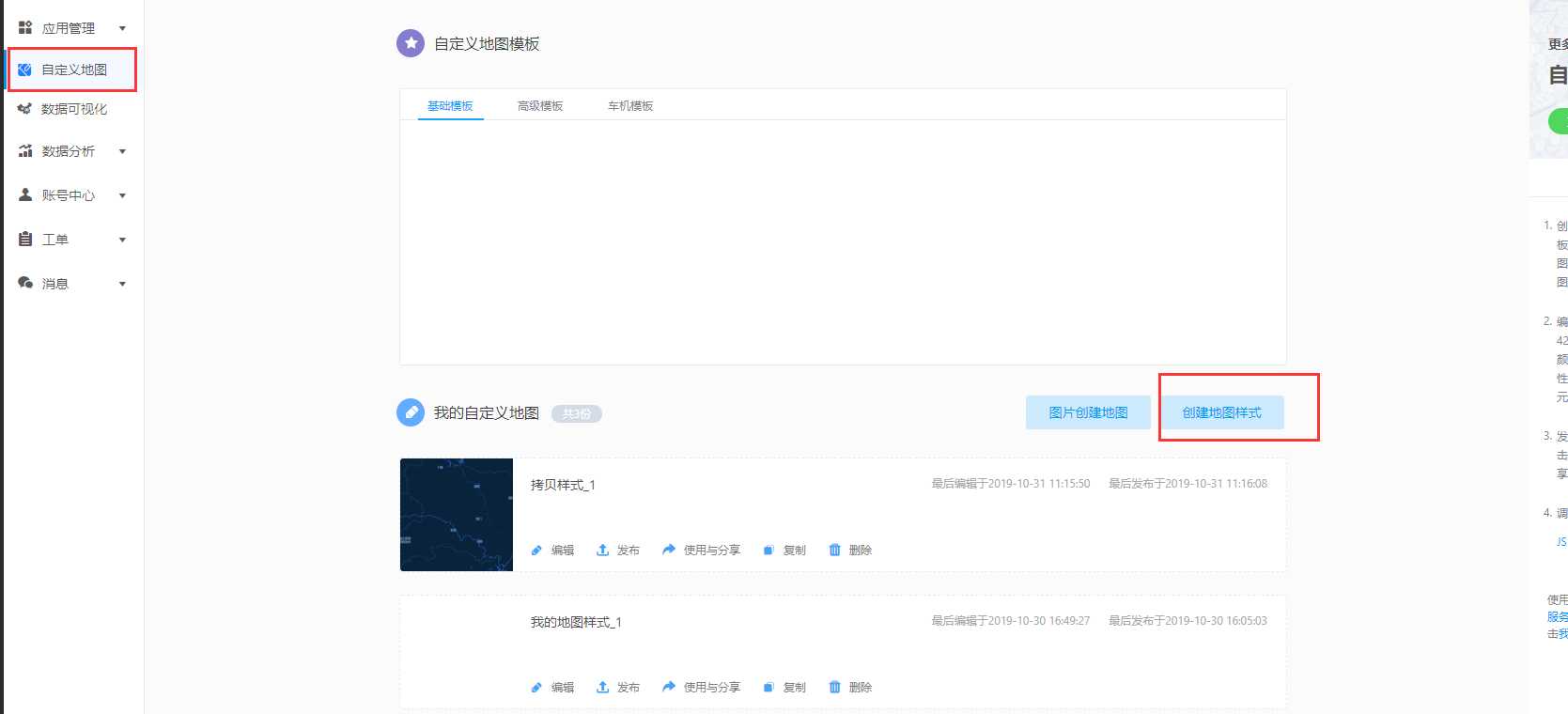Click edit pencil icon for 拷贝样式_1

click(x=536, y=551)
